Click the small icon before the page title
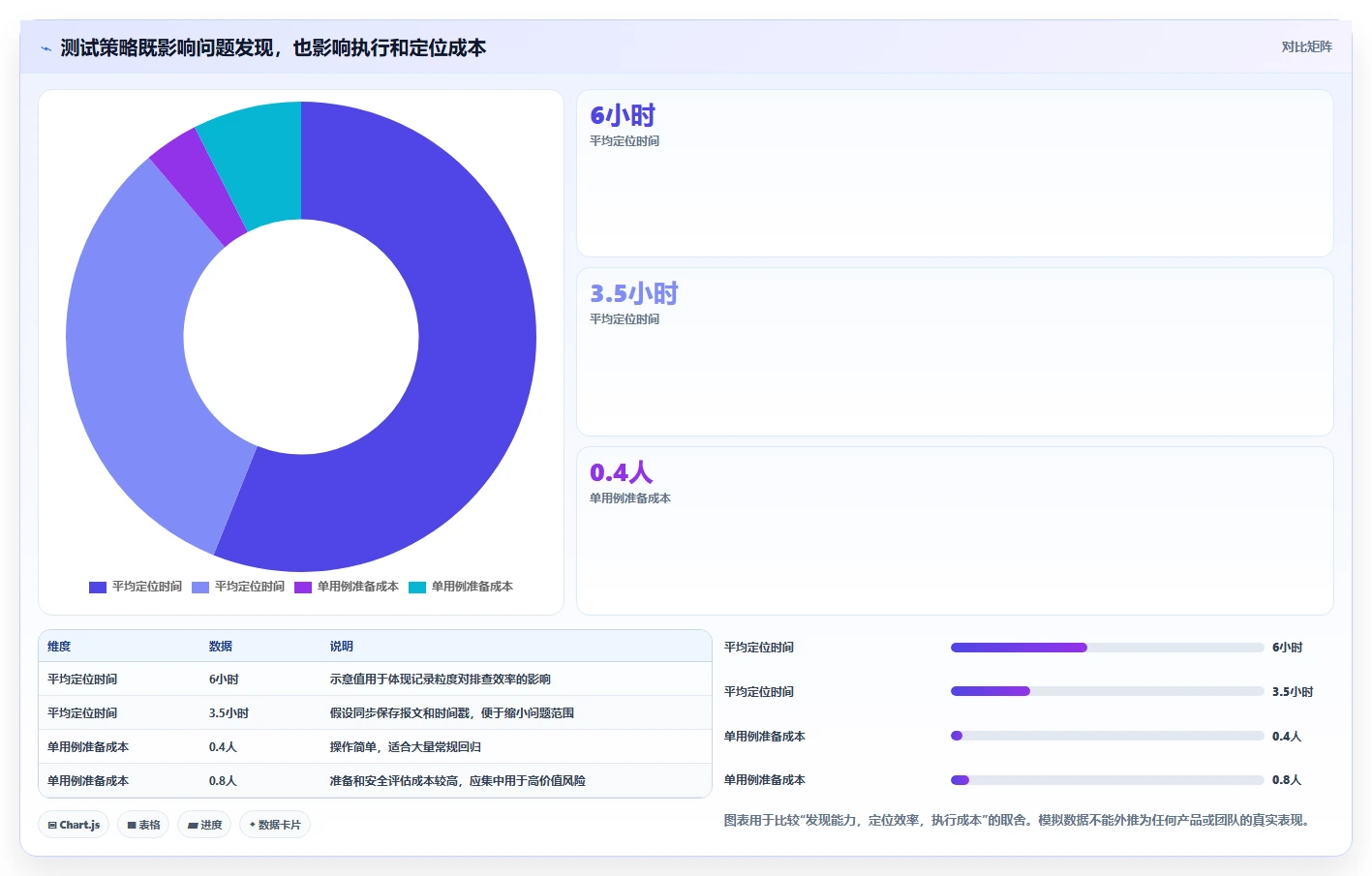 coord(46,48)
